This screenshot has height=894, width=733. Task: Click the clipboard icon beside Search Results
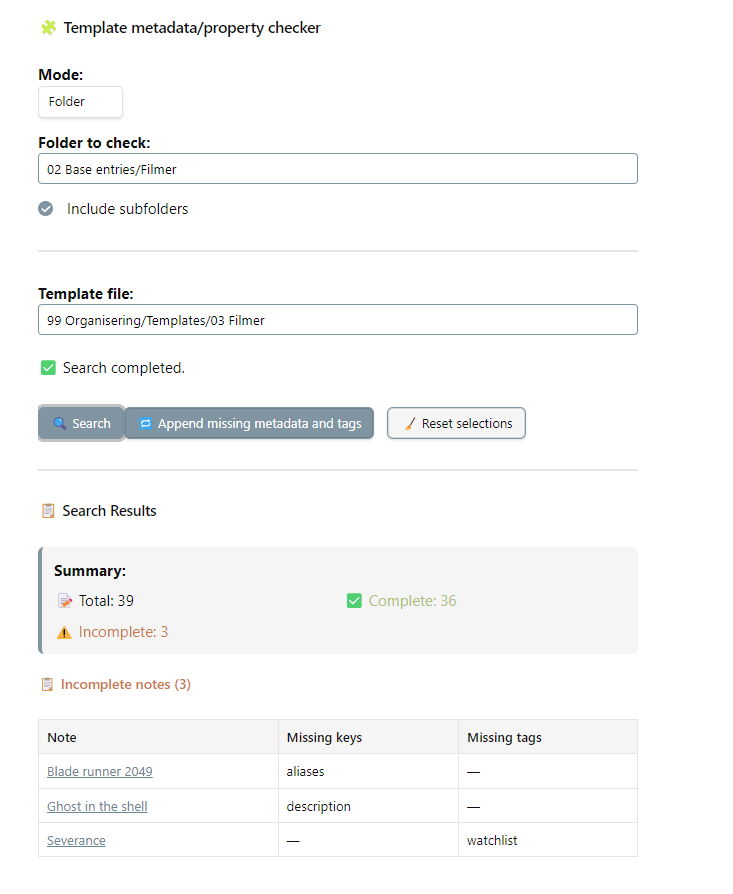click(48, 510)
